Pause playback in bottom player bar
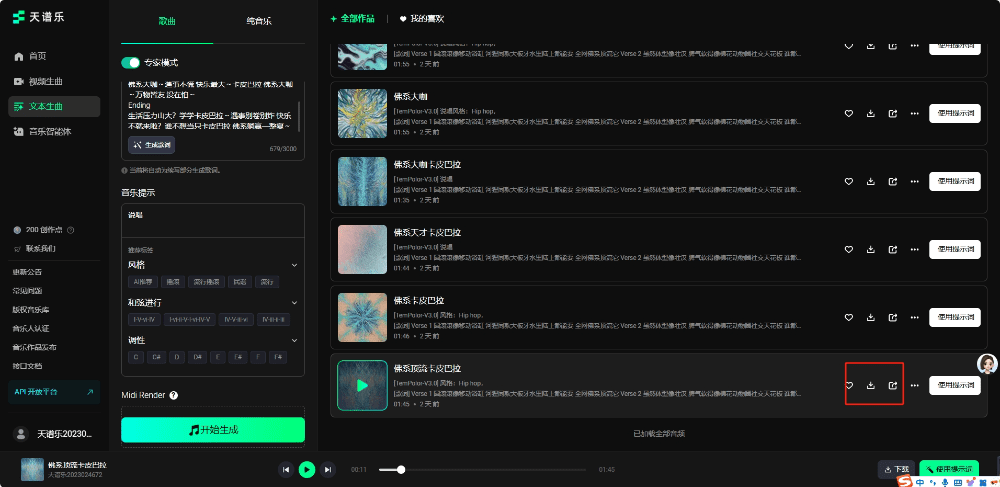Screen dimensions: 1000x487 coord(307,469)
